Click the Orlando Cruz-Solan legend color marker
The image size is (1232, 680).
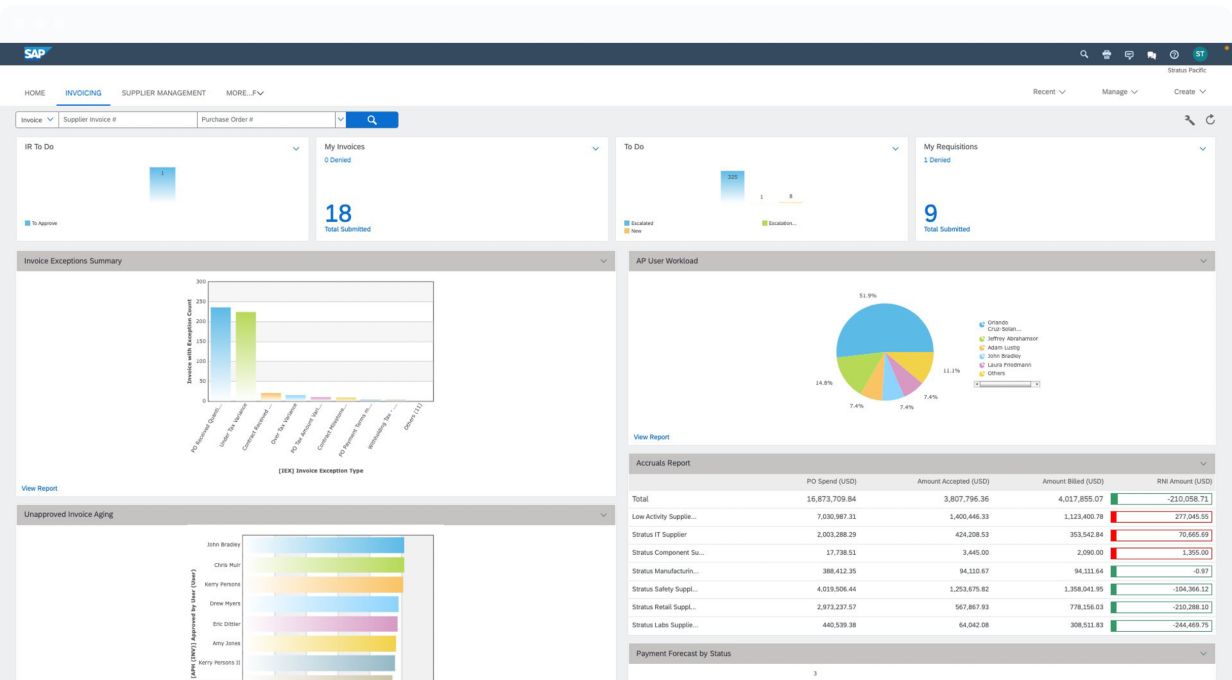[x=982, y=325]
